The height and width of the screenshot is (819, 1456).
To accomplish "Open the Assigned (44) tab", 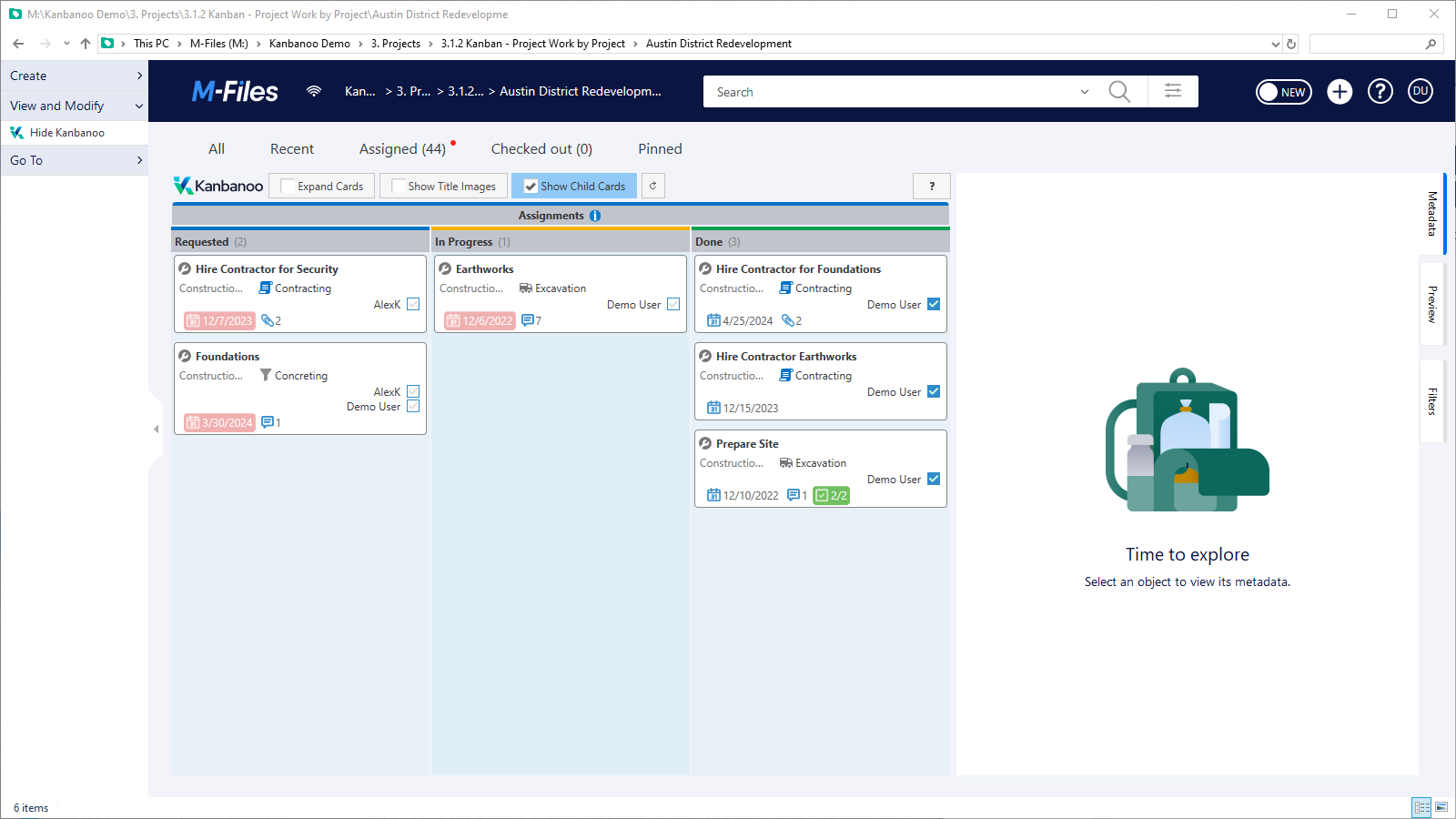I will coord(402,148).
